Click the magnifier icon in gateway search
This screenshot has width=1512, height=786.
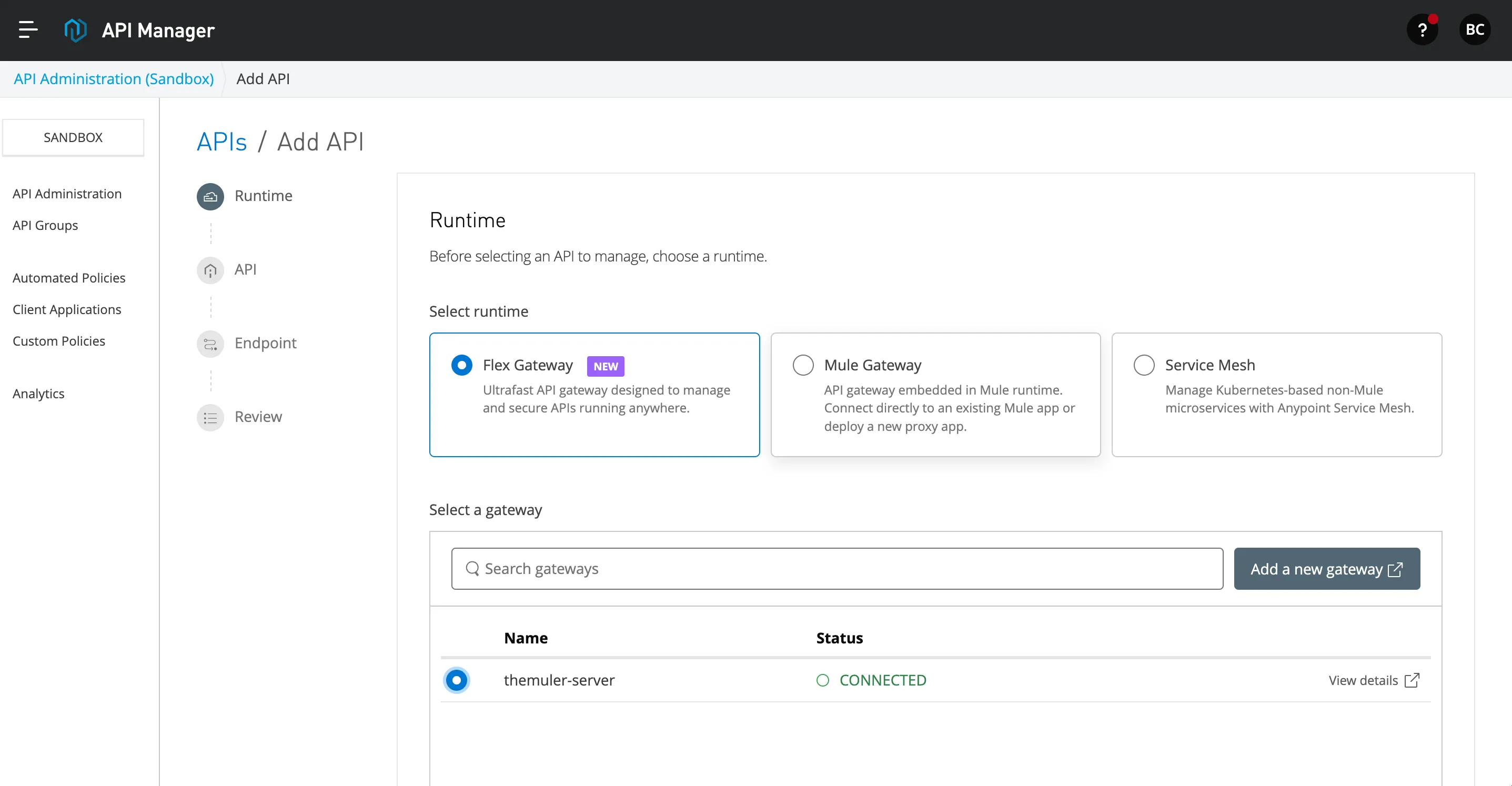tap(472, 568)
